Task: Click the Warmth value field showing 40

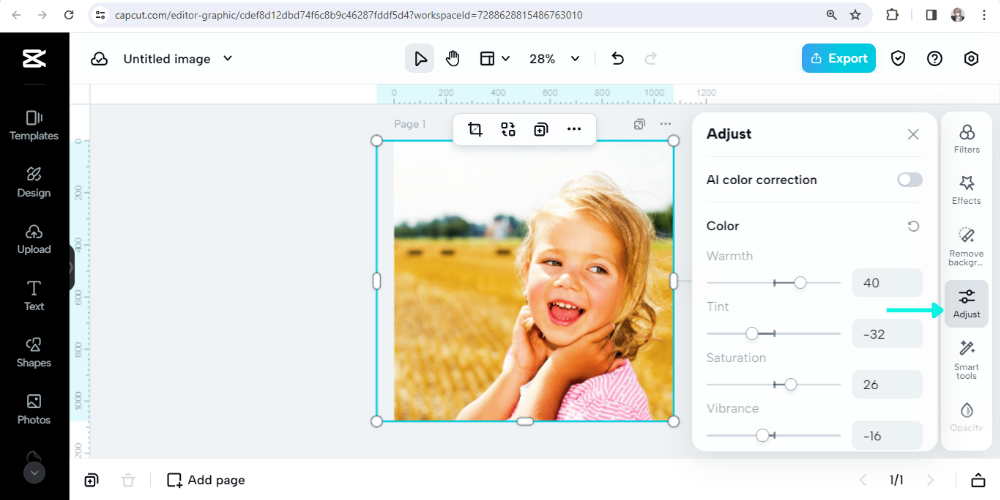Action: point(887,283)
